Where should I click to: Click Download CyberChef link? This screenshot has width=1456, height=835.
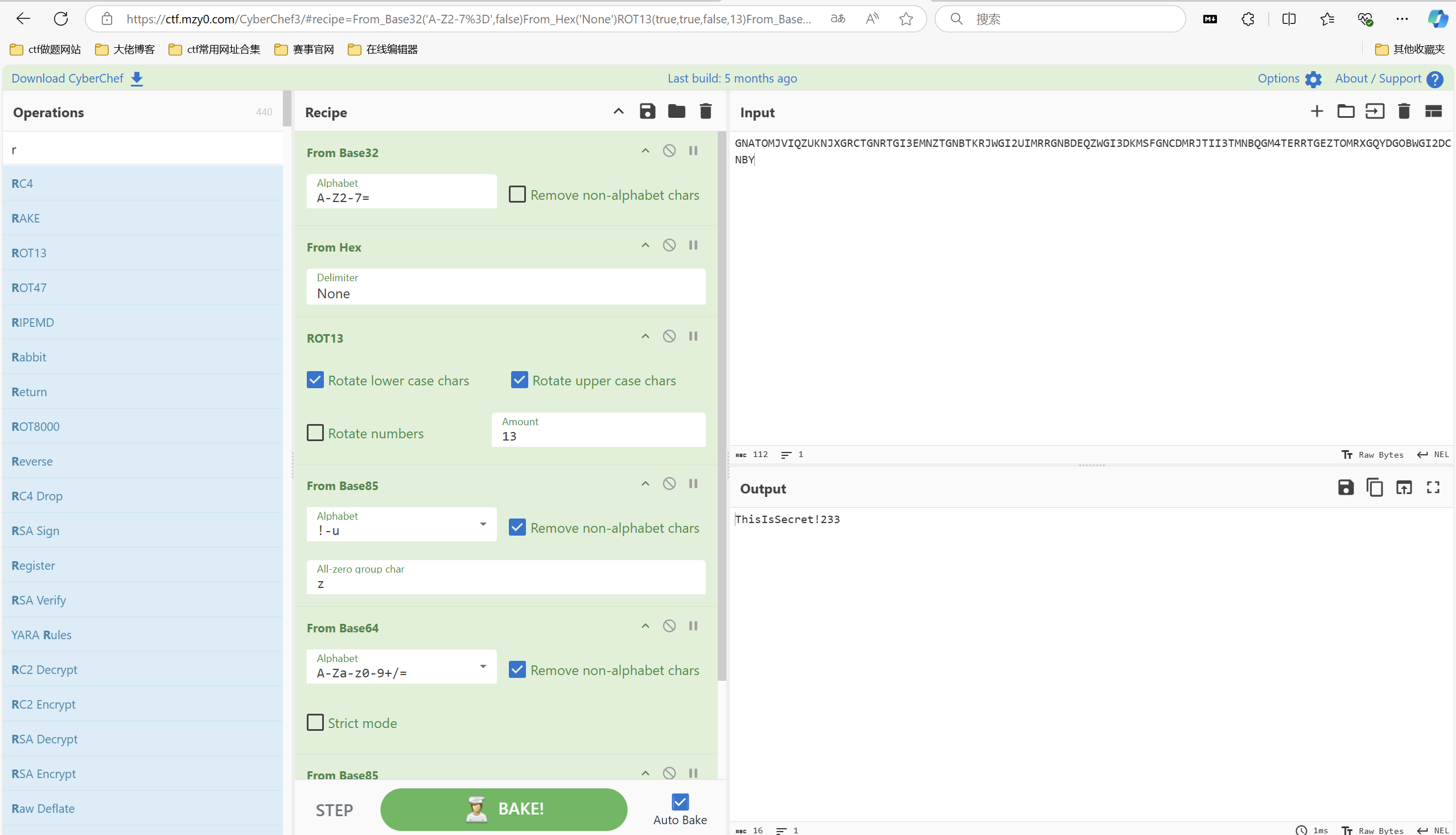pos(77,79)
